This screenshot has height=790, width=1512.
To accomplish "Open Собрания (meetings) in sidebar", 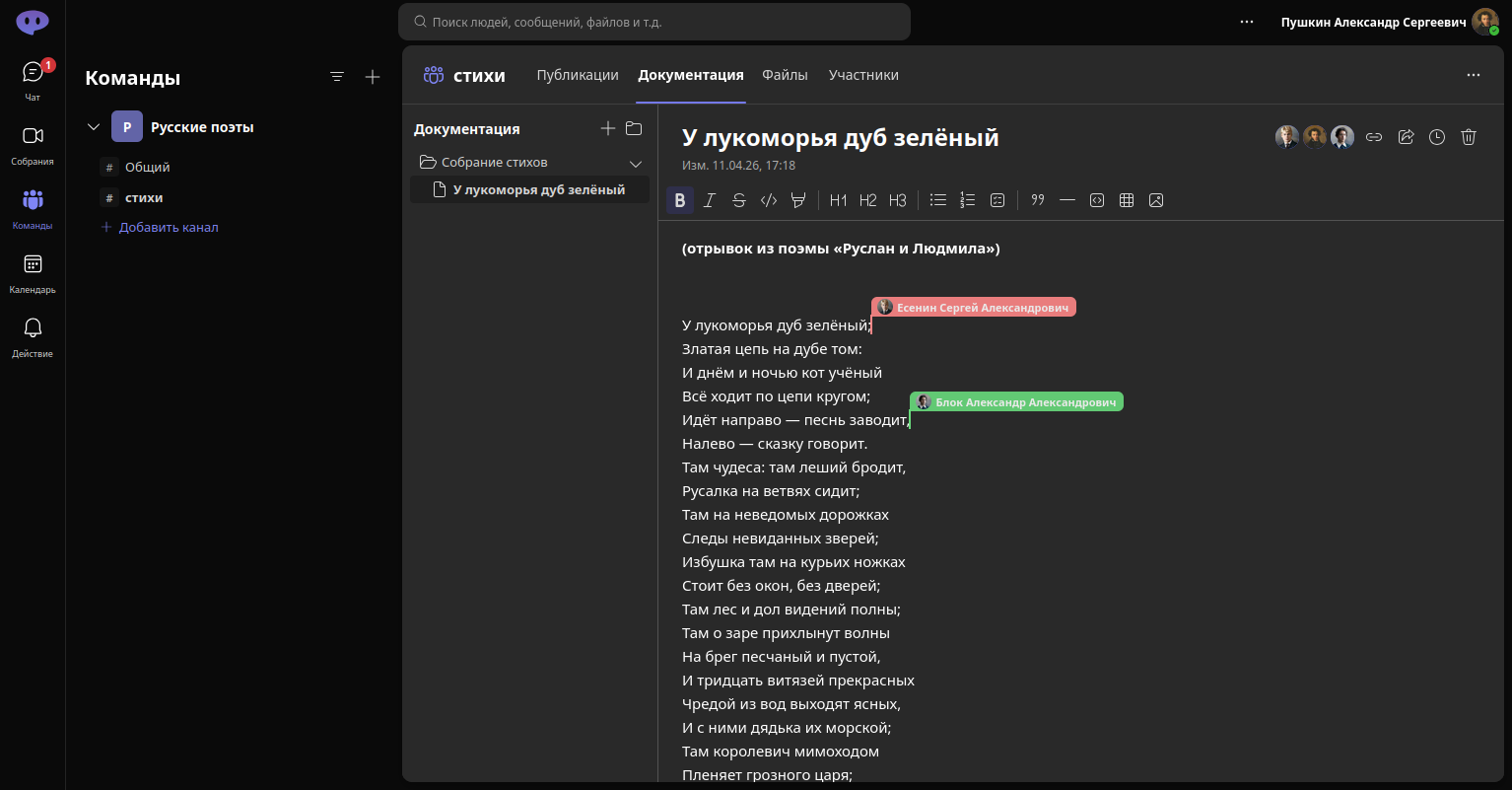I will [x=33, y=144].
